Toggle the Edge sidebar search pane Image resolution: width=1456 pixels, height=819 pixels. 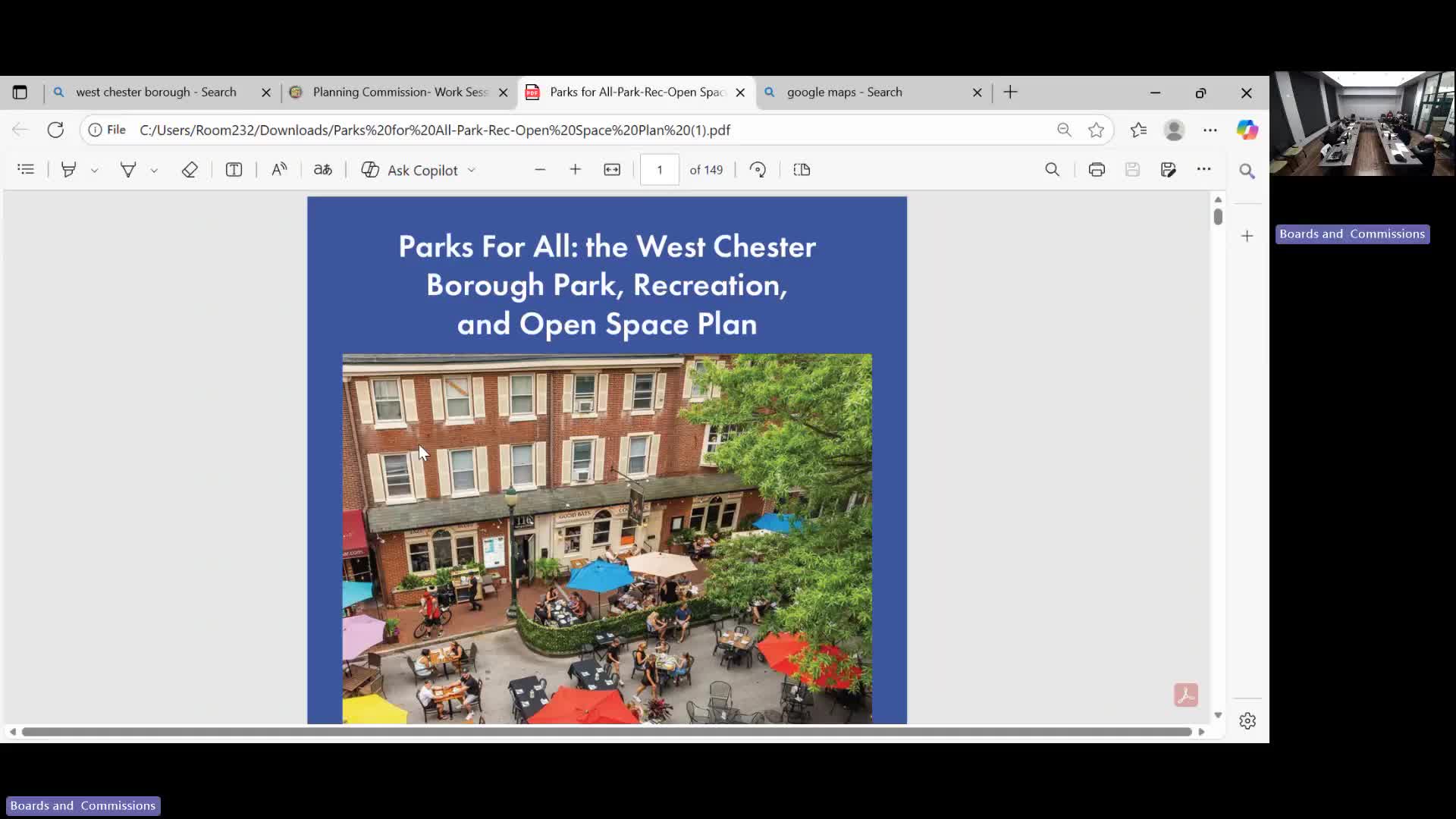click(1247, 171)
